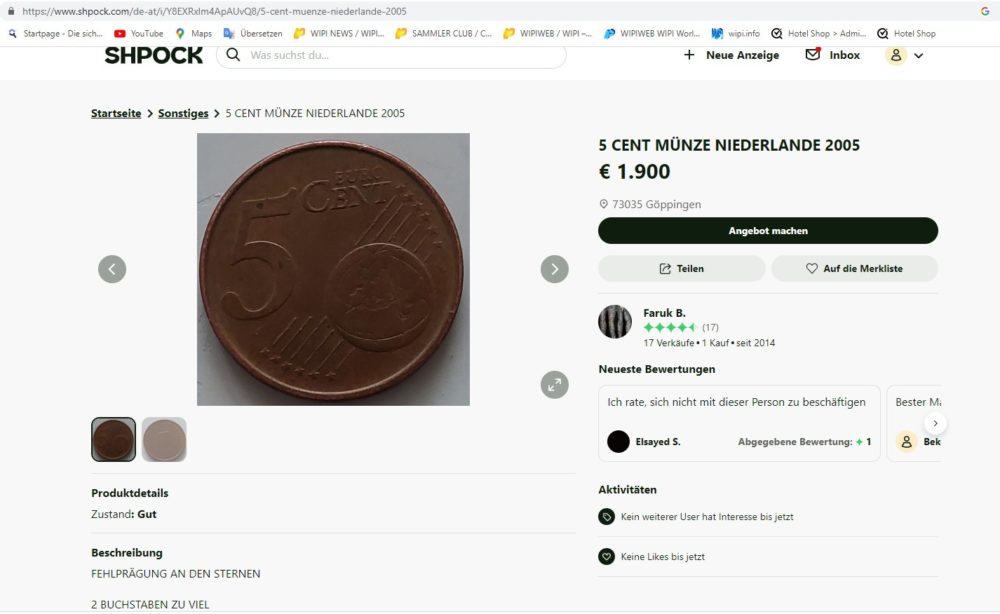Viewport: 1000px width, 614px height.
Task: Open Faruk B. seller profile picture
Action: click(615, 322)
